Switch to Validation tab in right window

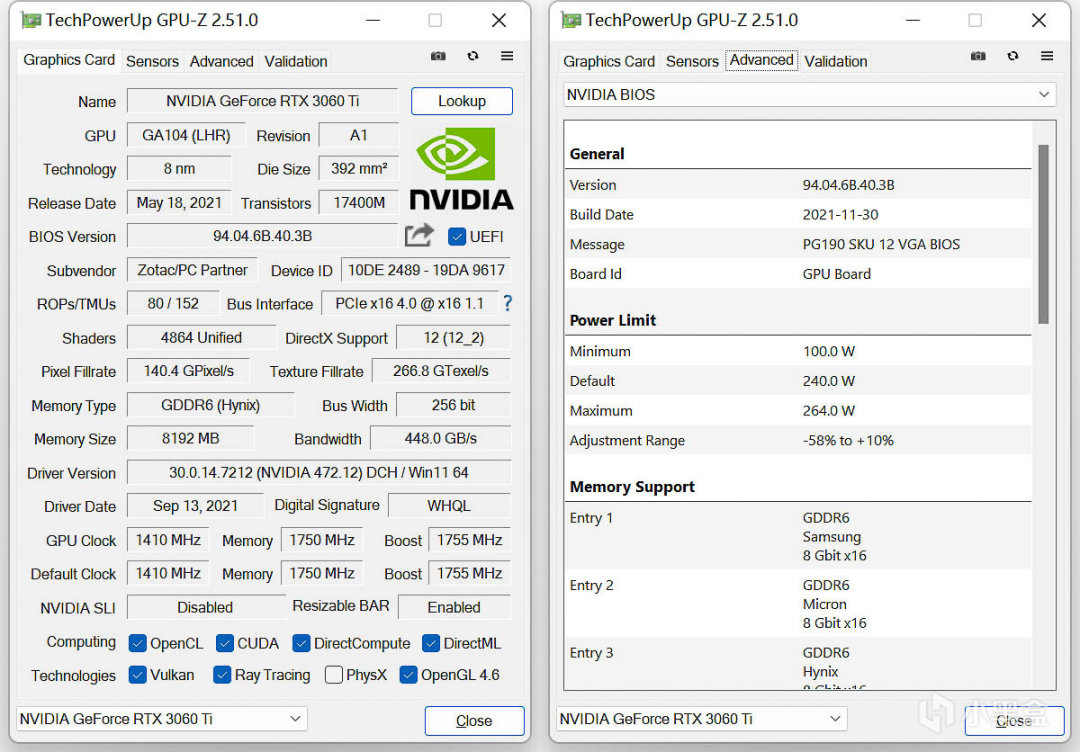coord(836,61)
